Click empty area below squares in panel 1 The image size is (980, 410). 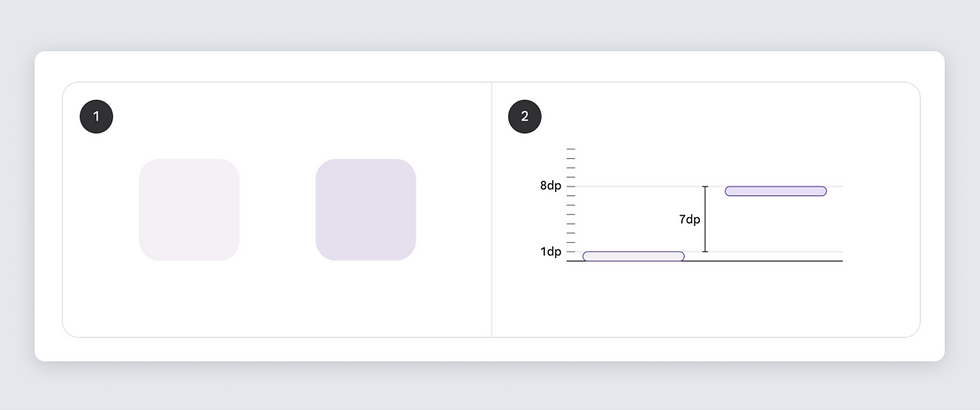point(277,300)
